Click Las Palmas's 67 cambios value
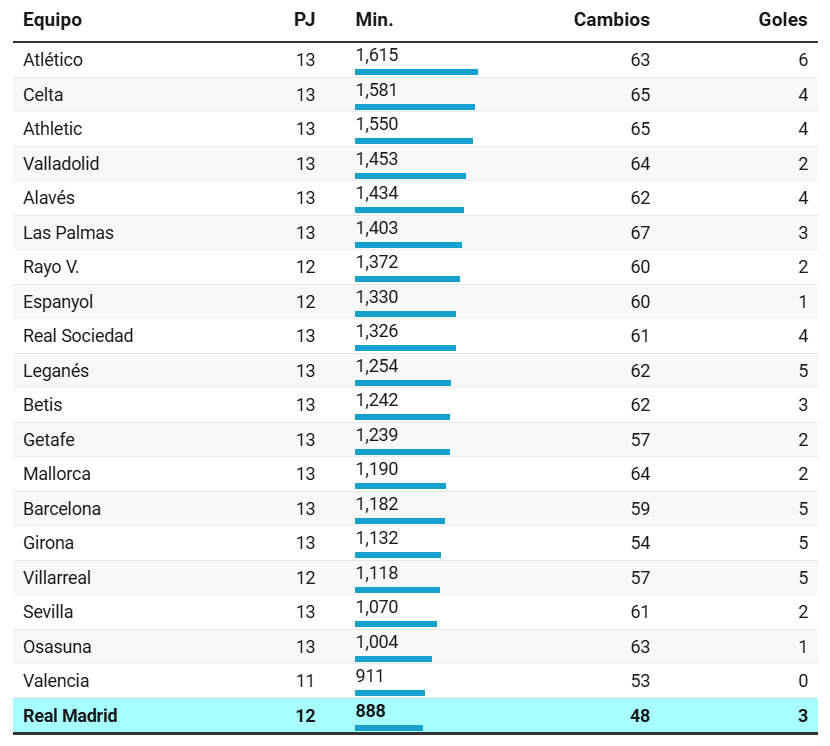This screenshot has width=830, height=746. pos(640,233)
